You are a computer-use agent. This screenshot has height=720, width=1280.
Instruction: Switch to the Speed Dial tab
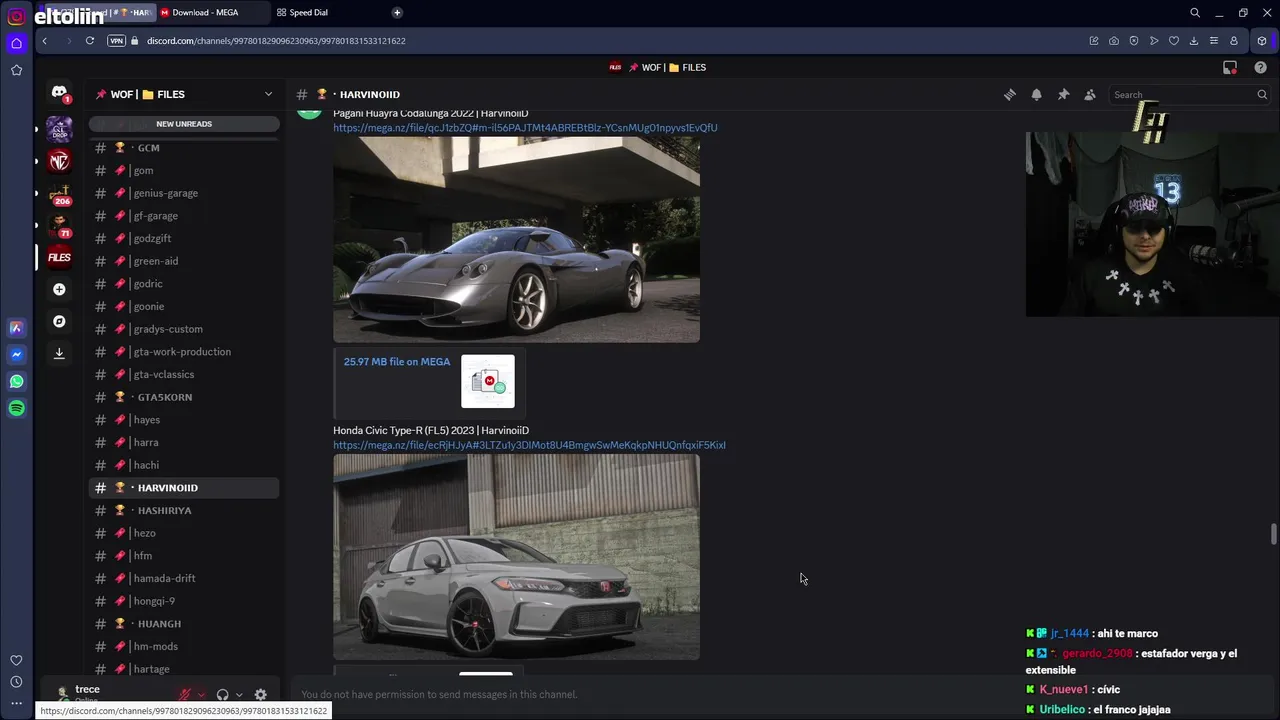tap(308, 12)
